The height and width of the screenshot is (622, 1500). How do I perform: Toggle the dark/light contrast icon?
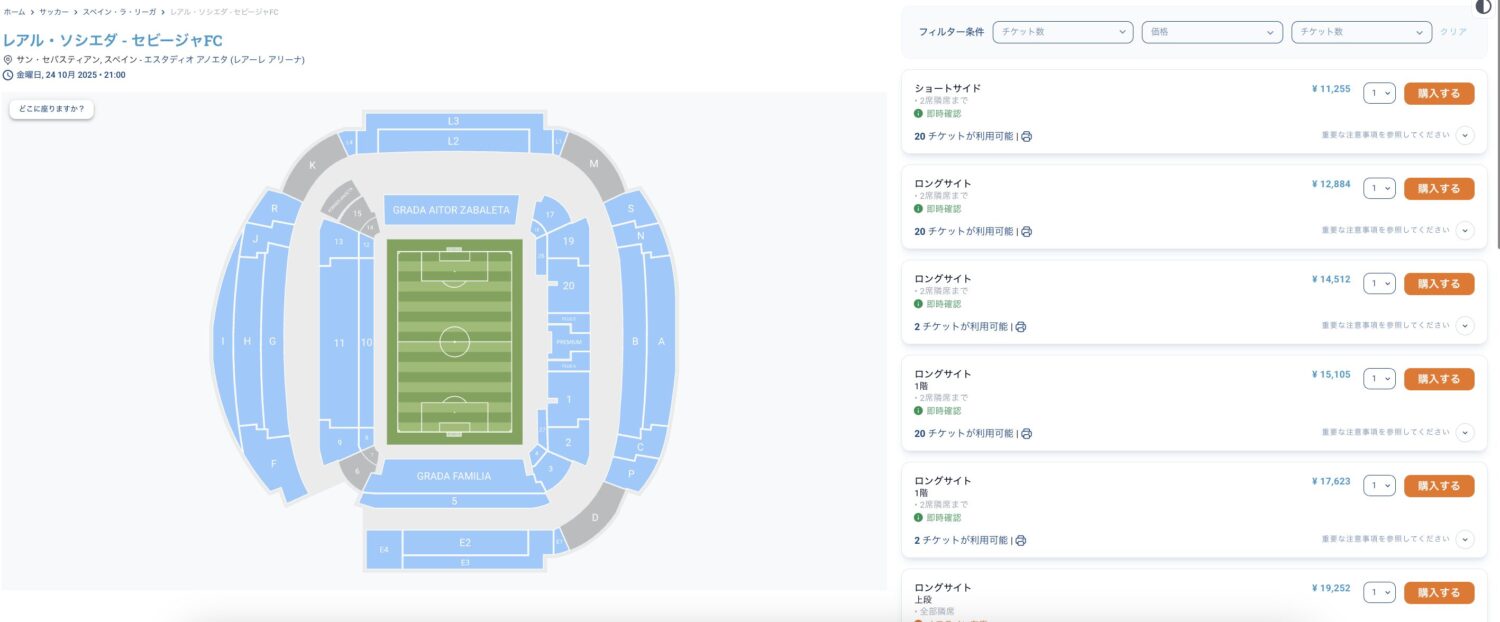click(1483, 6)
